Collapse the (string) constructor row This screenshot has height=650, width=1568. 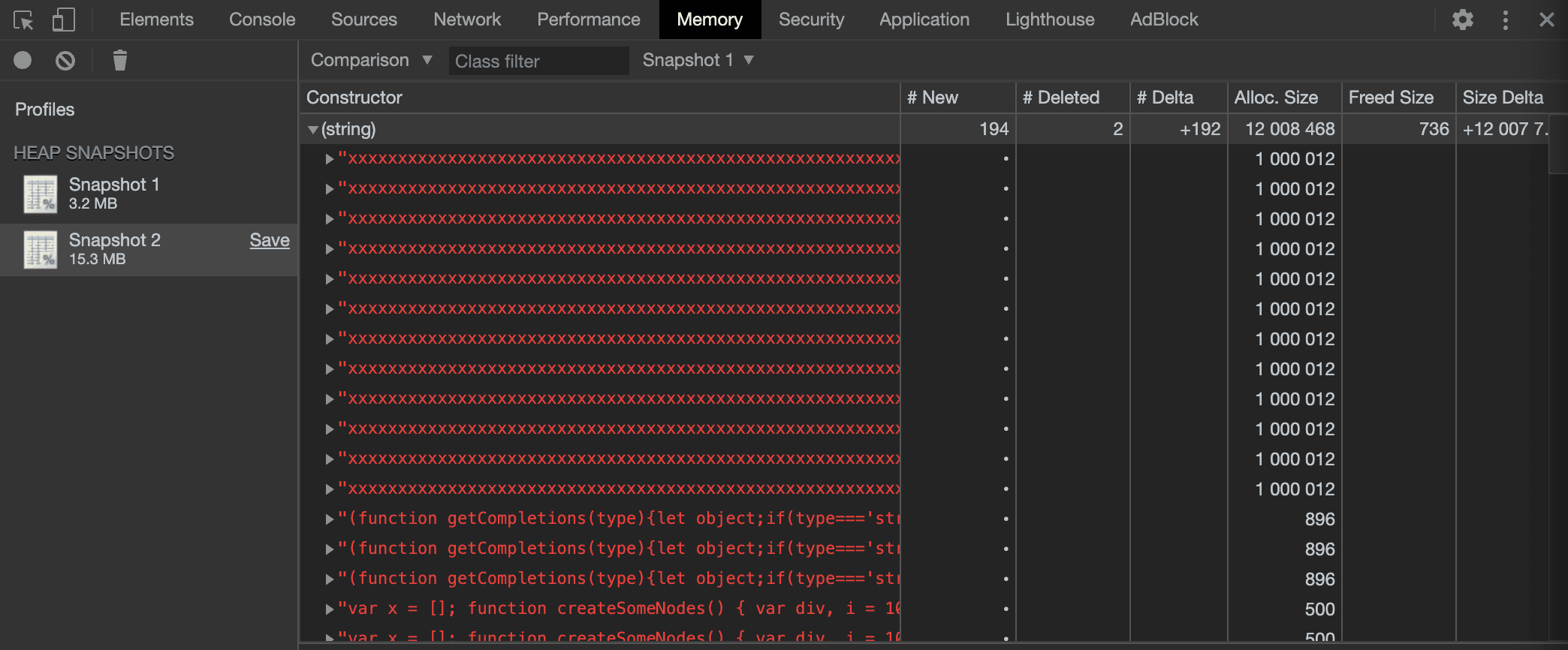coord(313,130)
